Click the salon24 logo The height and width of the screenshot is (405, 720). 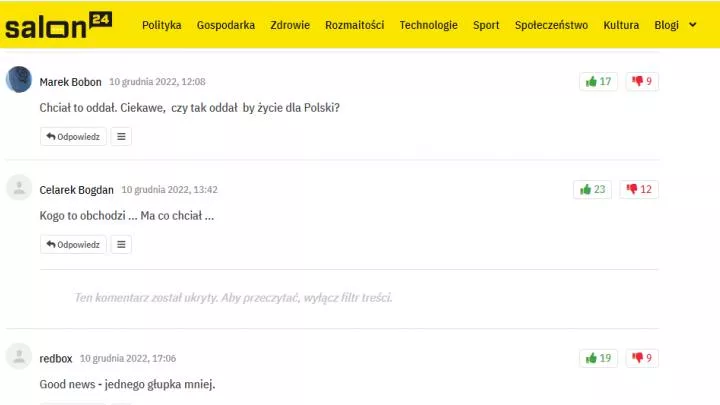pos(58,25)
